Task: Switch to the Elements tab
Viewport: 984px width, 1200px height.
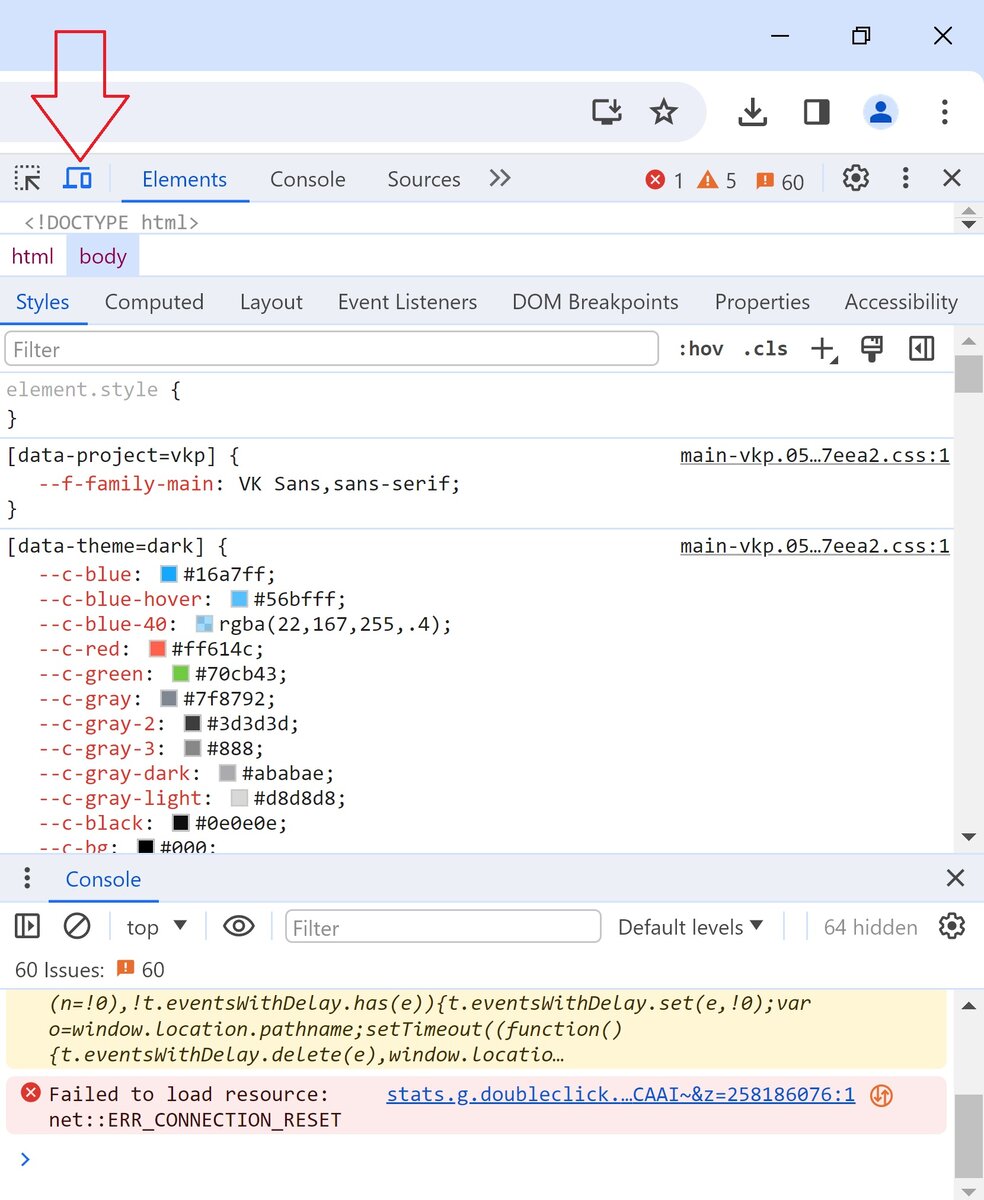Action: [x=185, y=179]
